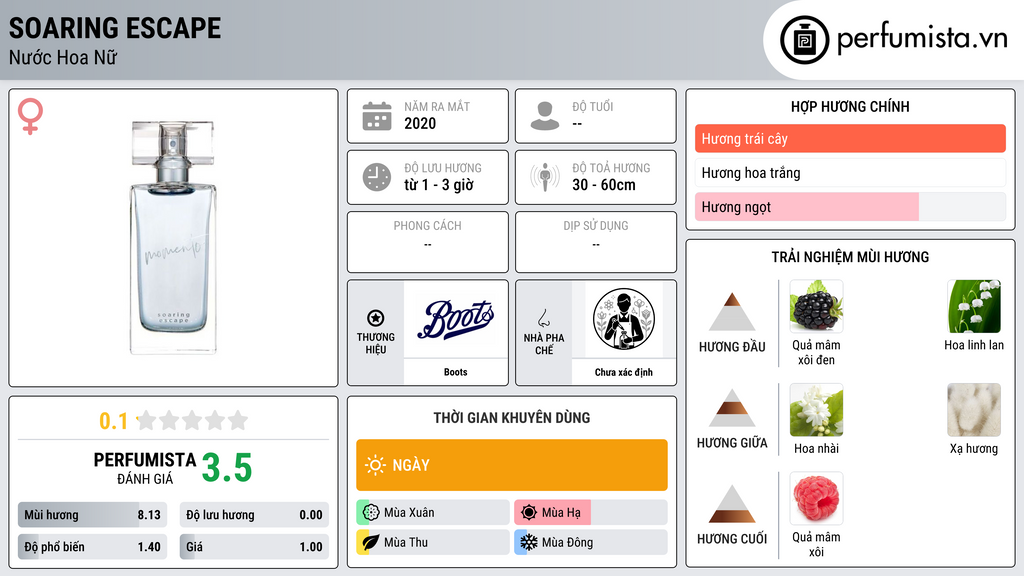Click the từ 1 - 3 giờ longevity value
This screenshot has width=1024, height=576.
pos(439,185)
